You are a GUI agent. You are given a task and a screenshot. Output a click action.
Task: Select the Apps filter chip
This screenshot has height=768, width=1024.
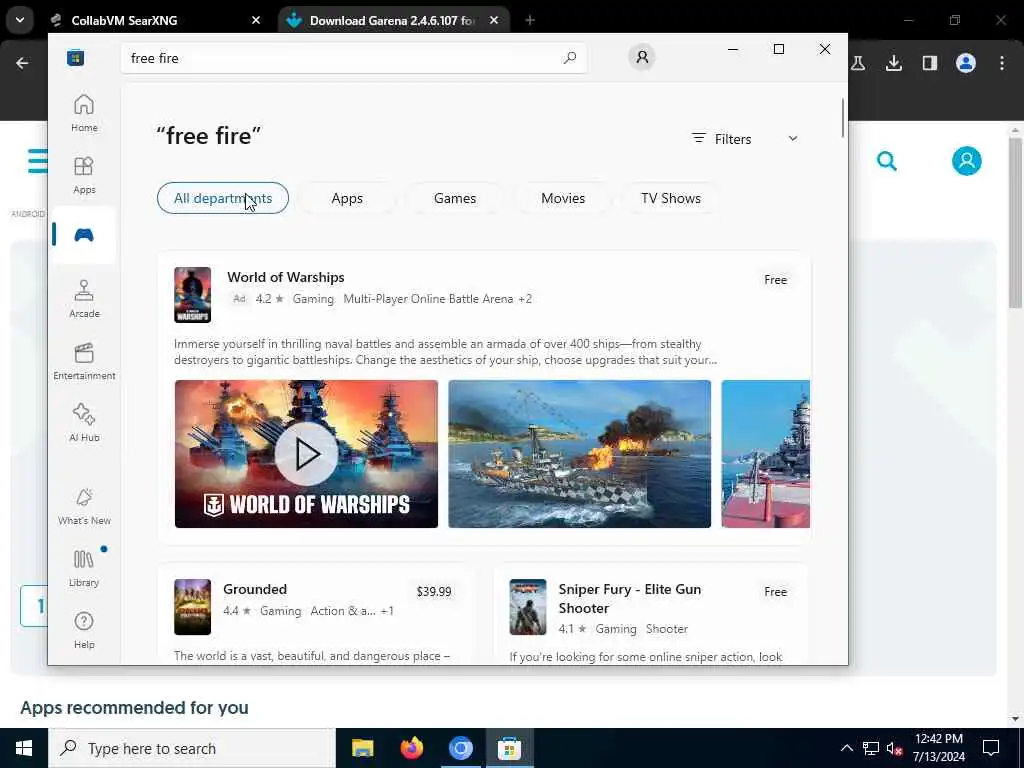(x=347, y=198)
